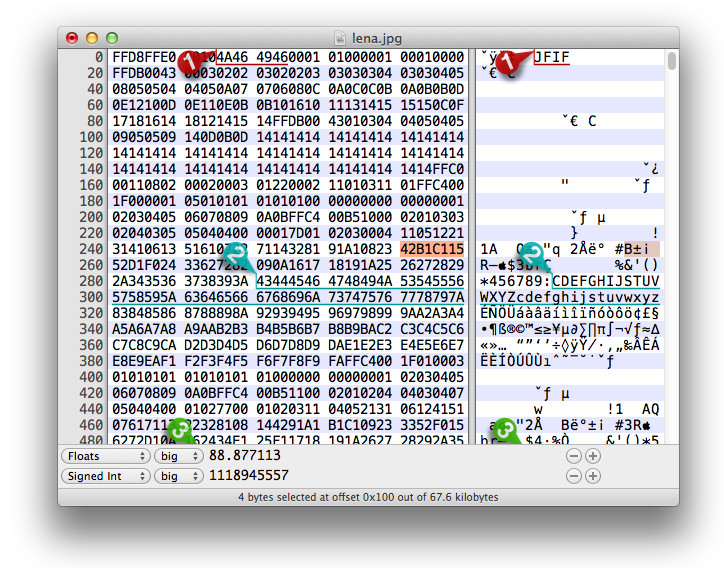This screenshot has height=568, width=724.
Task: Click hex group 01FFC400 in row 160
Action: click(432, 185)
